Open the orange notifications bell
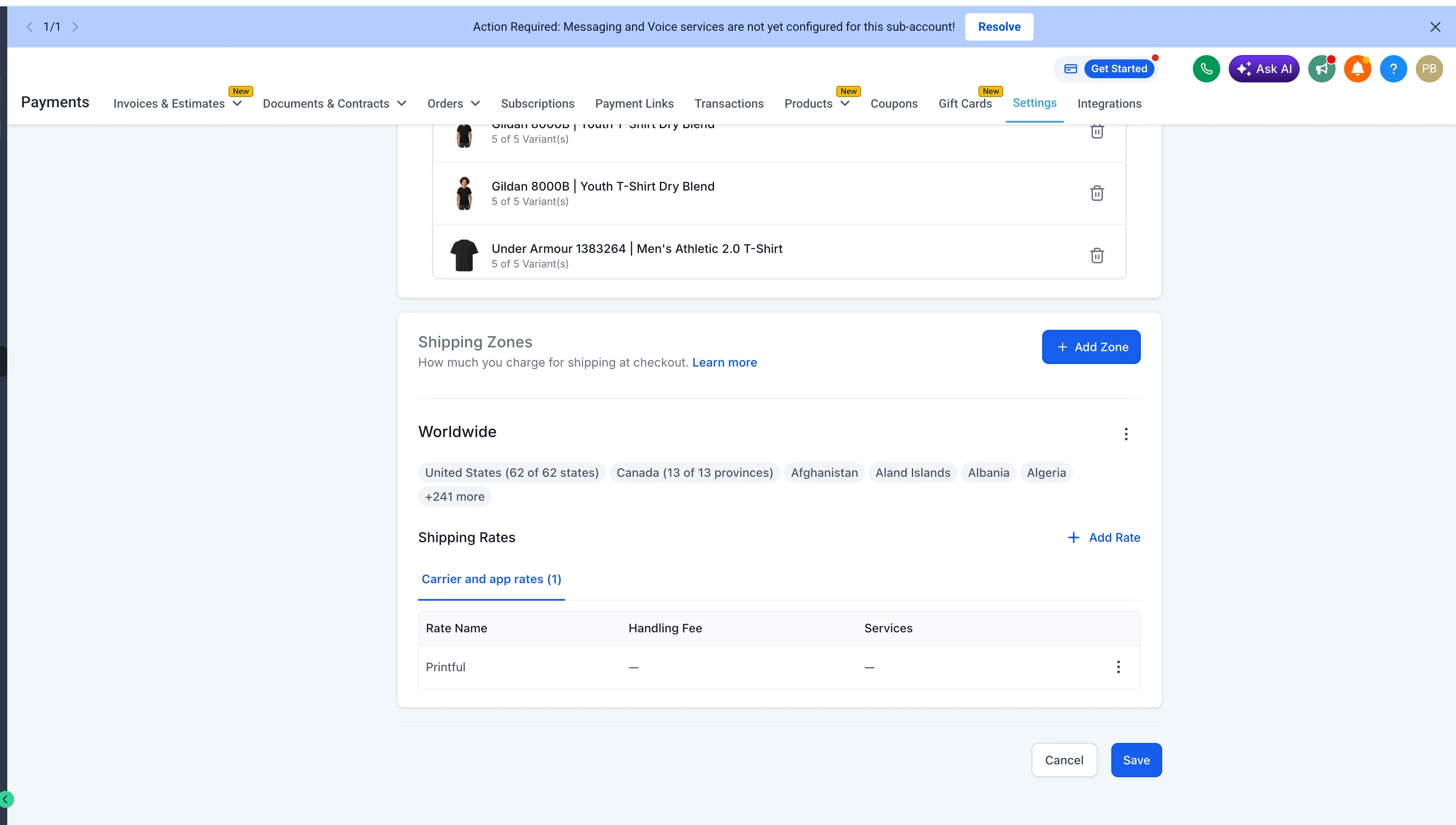This screenshot has height=825, width=1456. (x=1357, y=69)
